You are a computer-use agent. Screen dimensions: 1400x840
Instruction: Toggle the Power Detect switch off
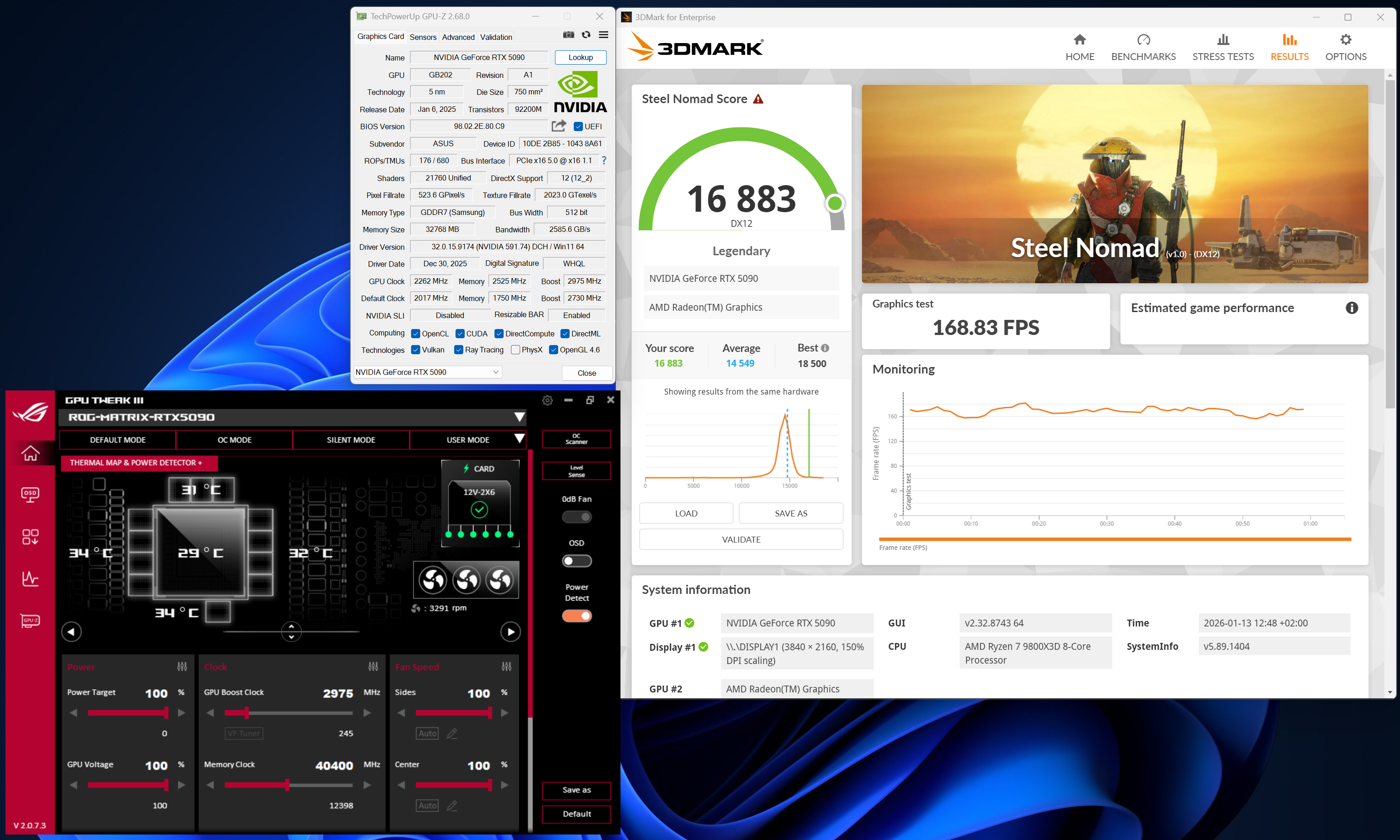click(576, 616)
